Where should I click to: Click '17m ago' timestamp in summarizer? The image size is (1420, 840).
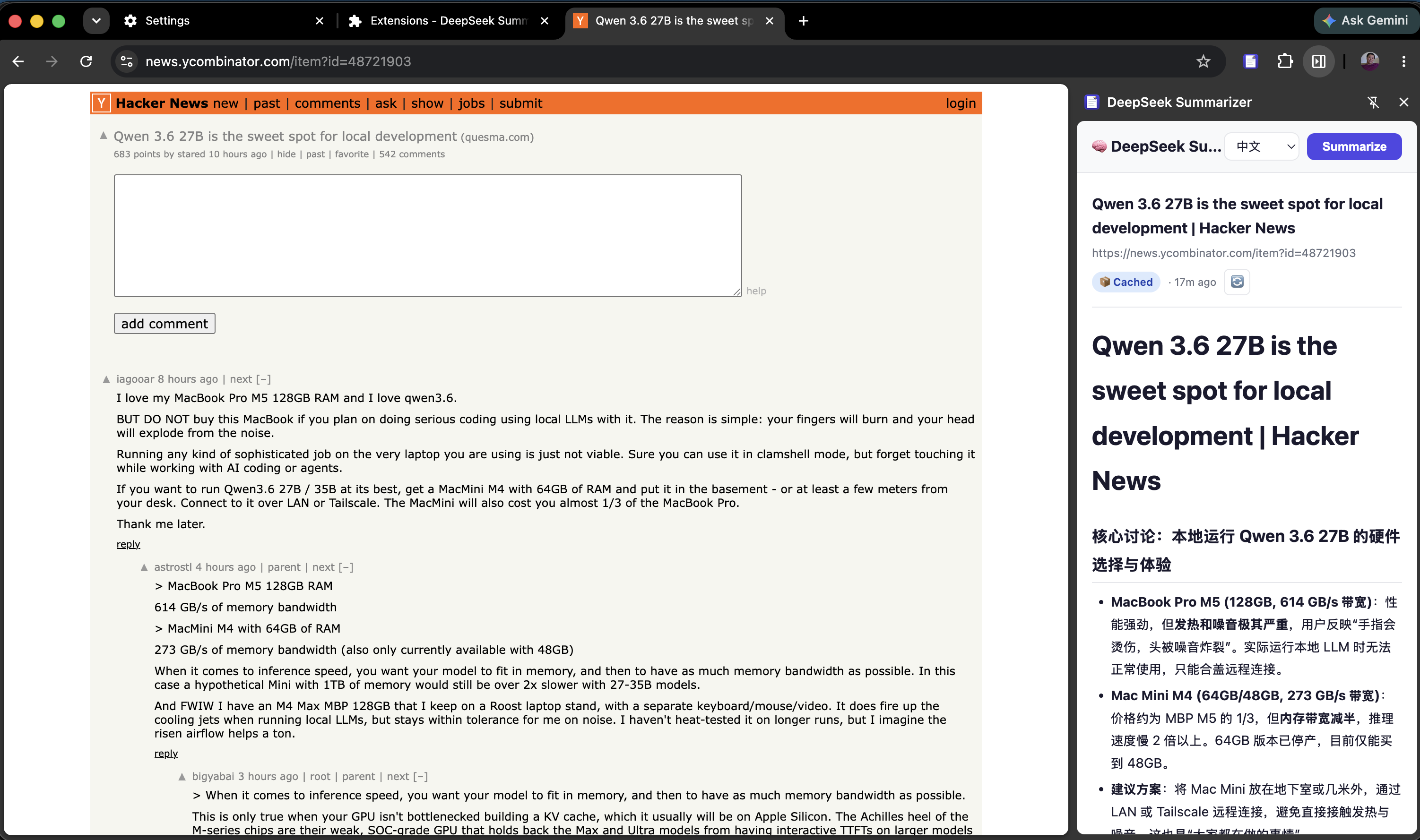coord(1195,282)
